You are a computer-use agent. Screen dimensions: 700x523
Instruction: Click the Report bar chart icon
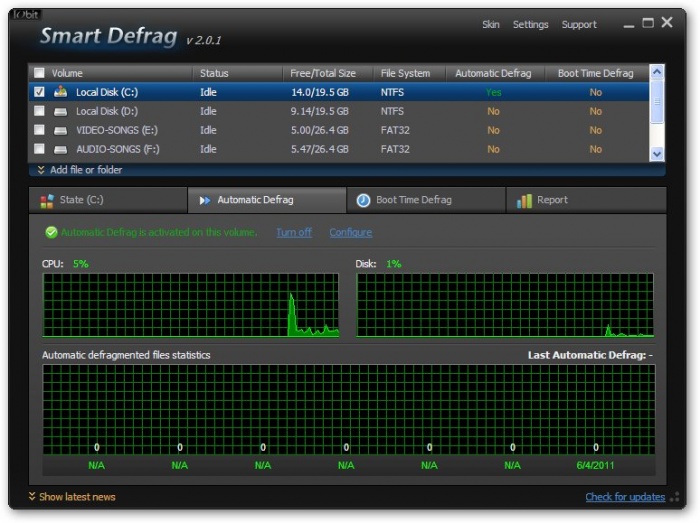point(524,201)
